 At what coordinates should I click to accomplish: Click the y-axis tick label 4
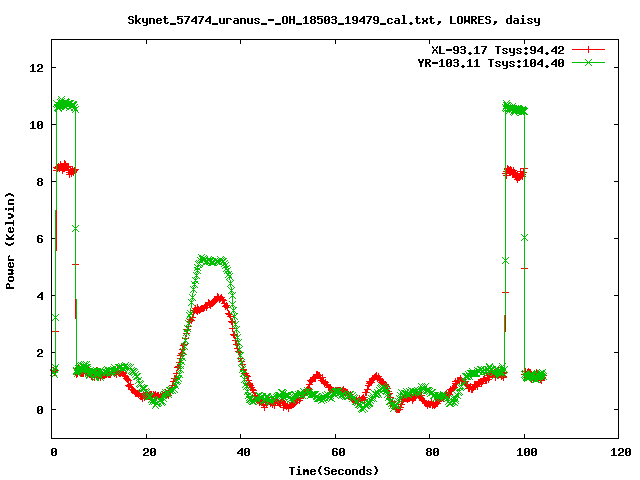click(40, 296)
